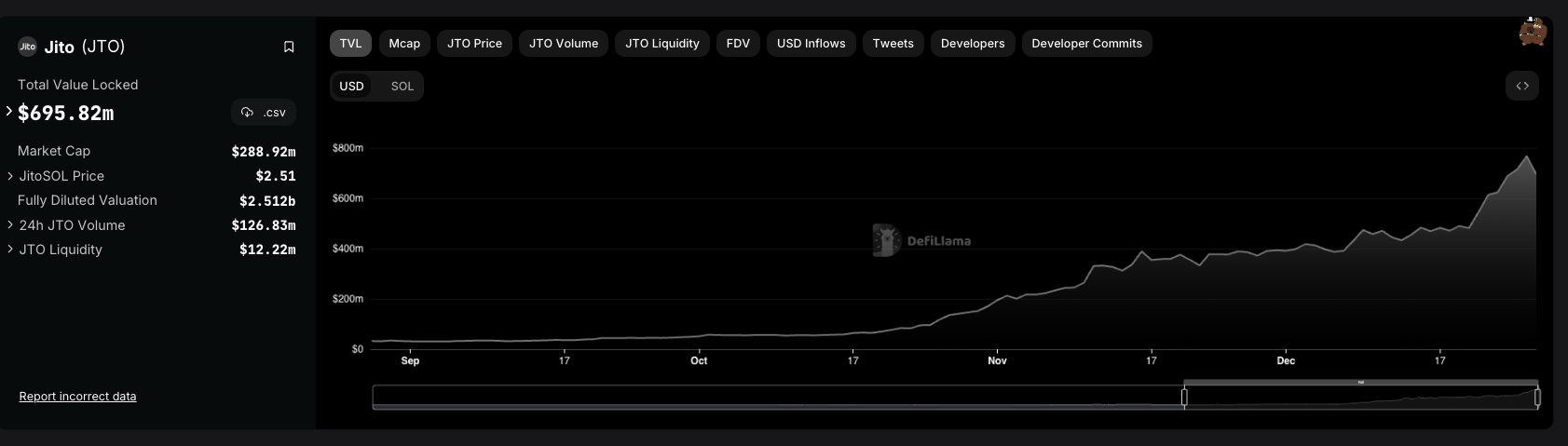1568x446 pixels.
Task: Click the $288.92m market cap value
Action: (264, 151)
